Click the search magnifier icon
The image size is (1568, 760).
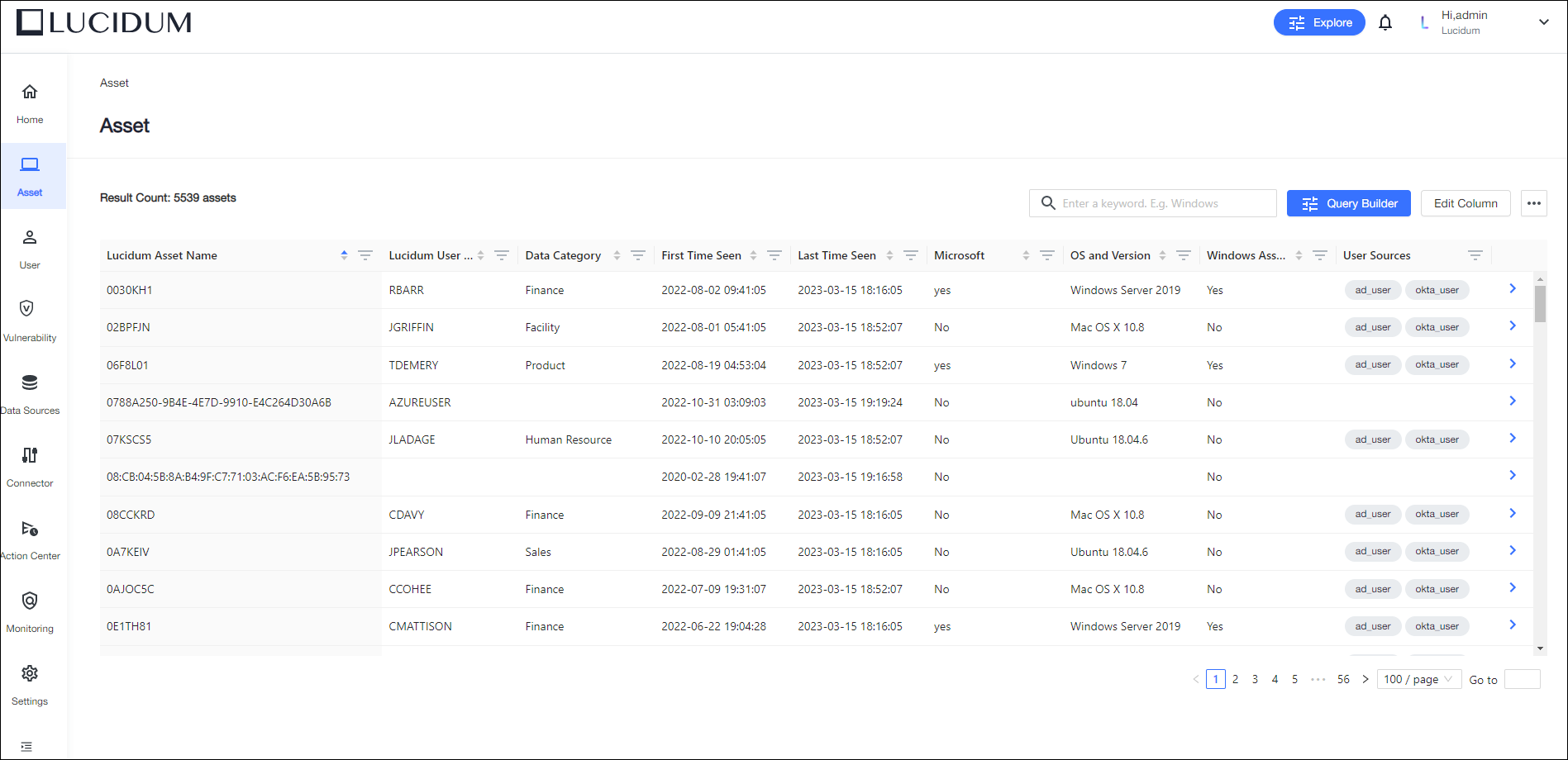tap(1048, 203)
